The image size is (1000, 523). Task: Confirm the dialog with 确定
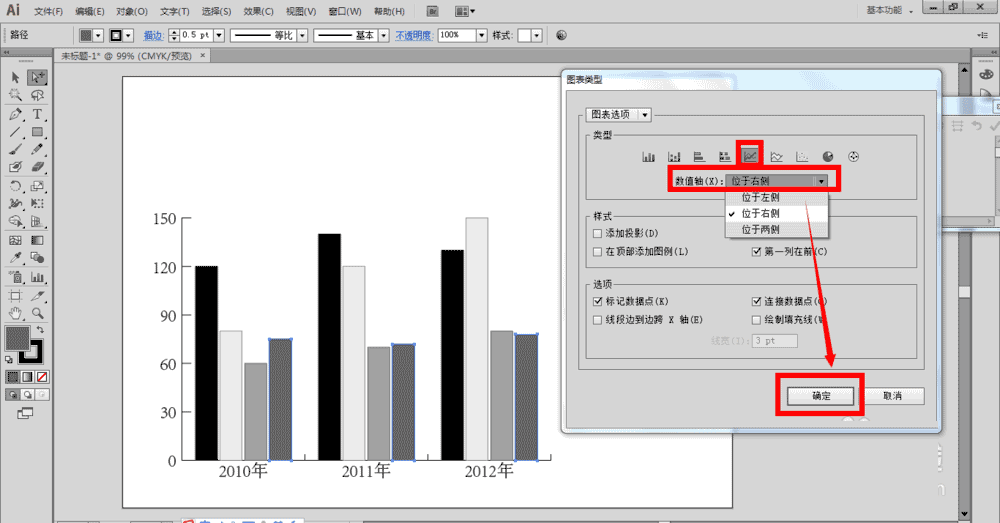coord(820,396)
